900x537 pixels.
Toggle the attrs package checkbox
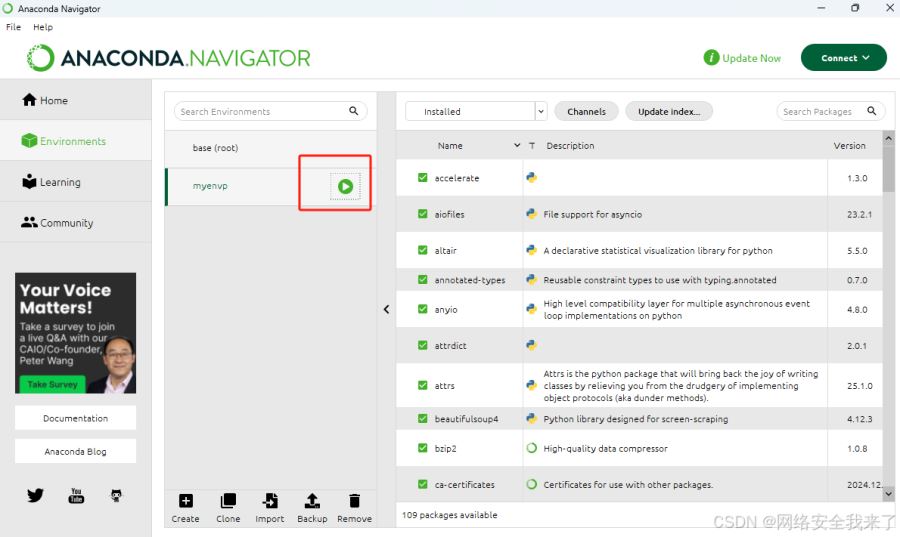point(422,386)
